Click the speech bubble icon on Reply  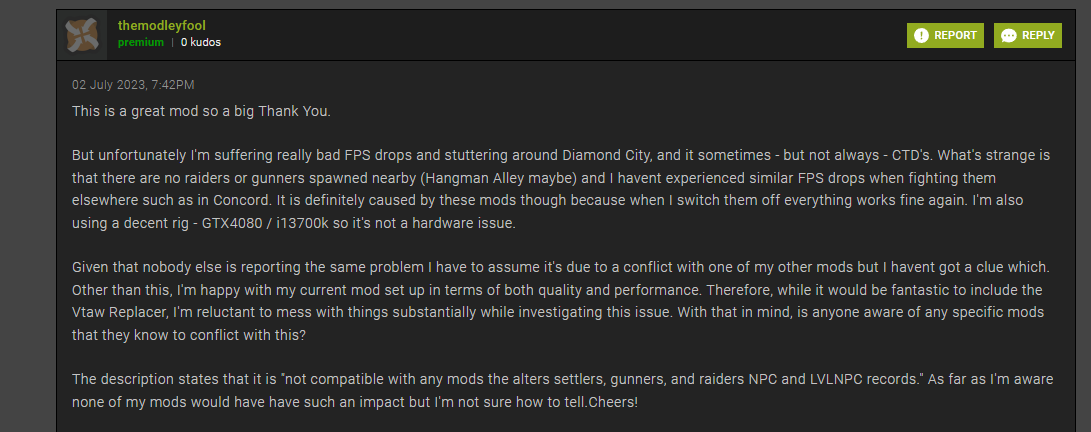pyautogui.click(x=1009, y=35)
